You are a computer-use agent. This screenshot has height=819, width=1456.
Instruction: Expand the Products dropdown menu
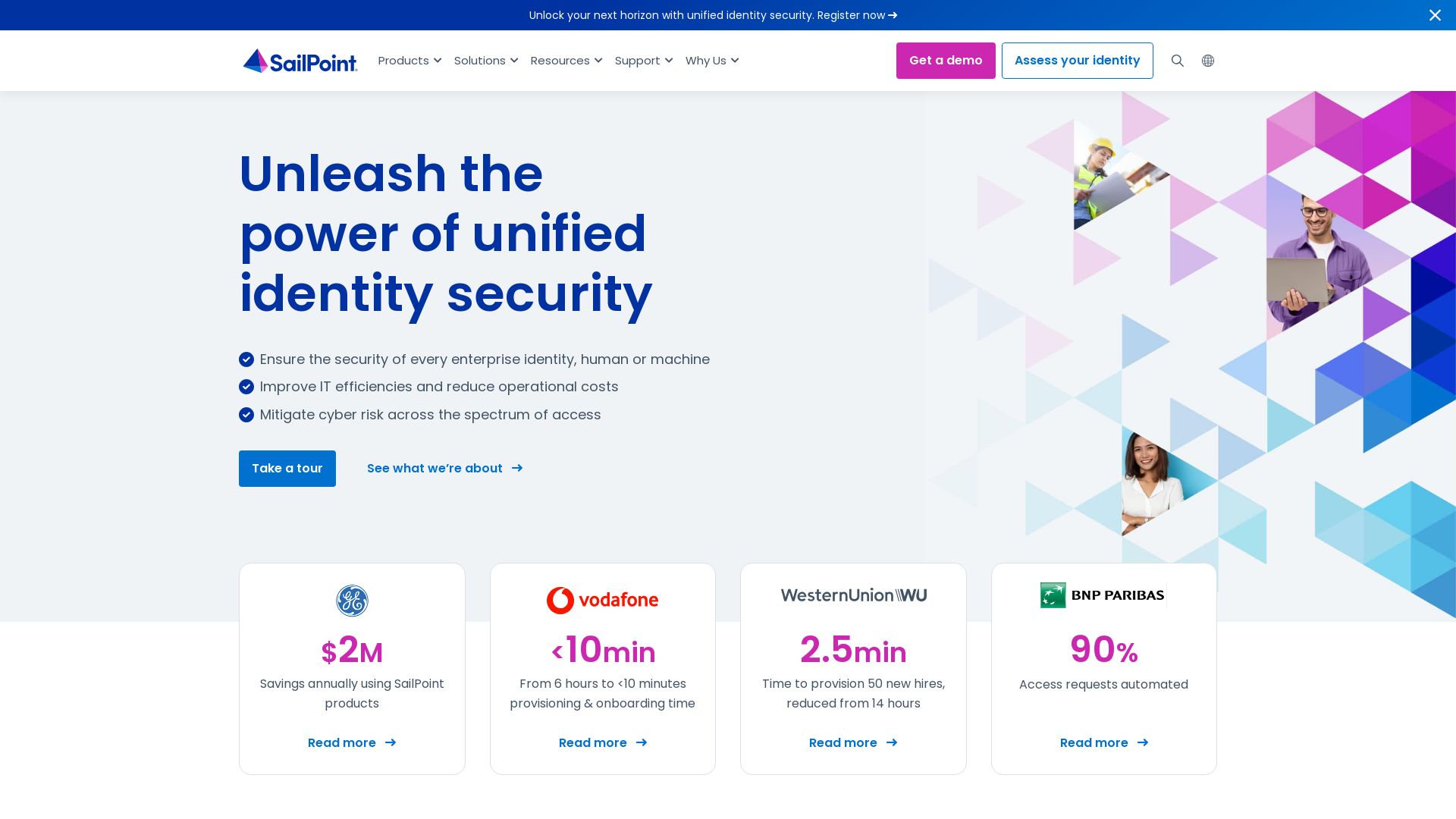[x=409, y=61]
